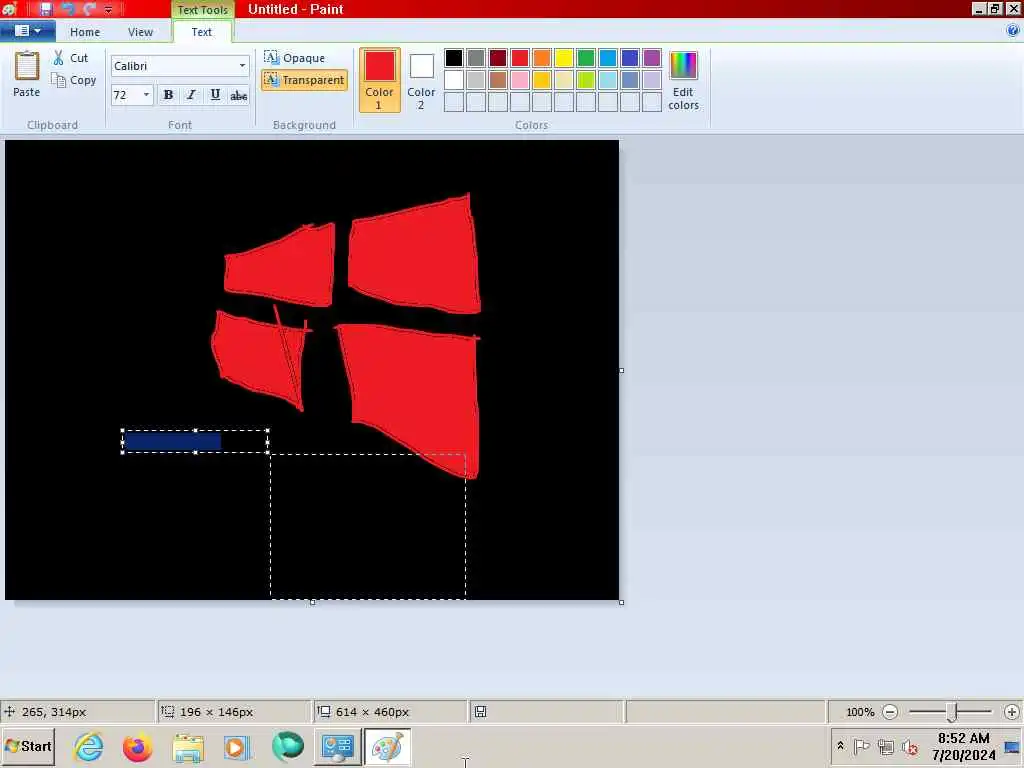
Task: Pick the light gray color swatch
Action: tap(476, 80)
